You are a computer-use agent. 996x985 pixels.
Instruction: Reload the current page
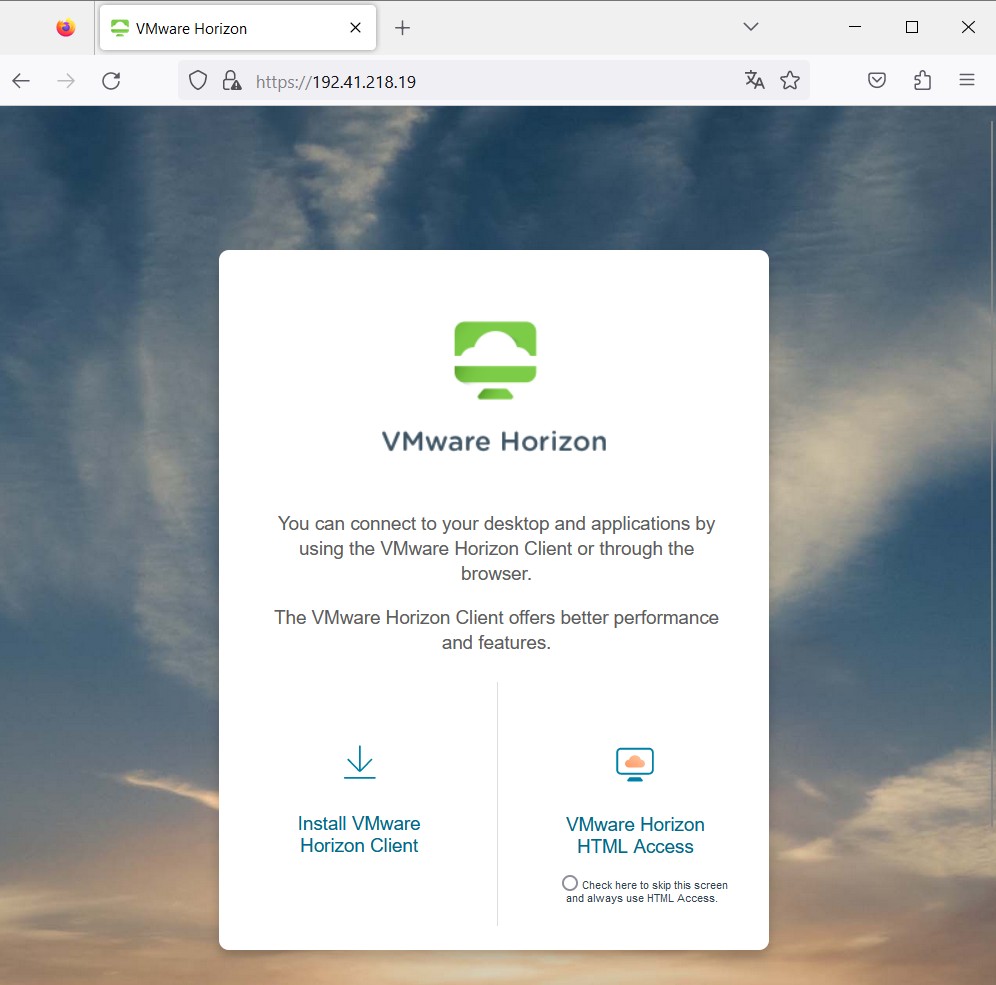coord(111,81)
